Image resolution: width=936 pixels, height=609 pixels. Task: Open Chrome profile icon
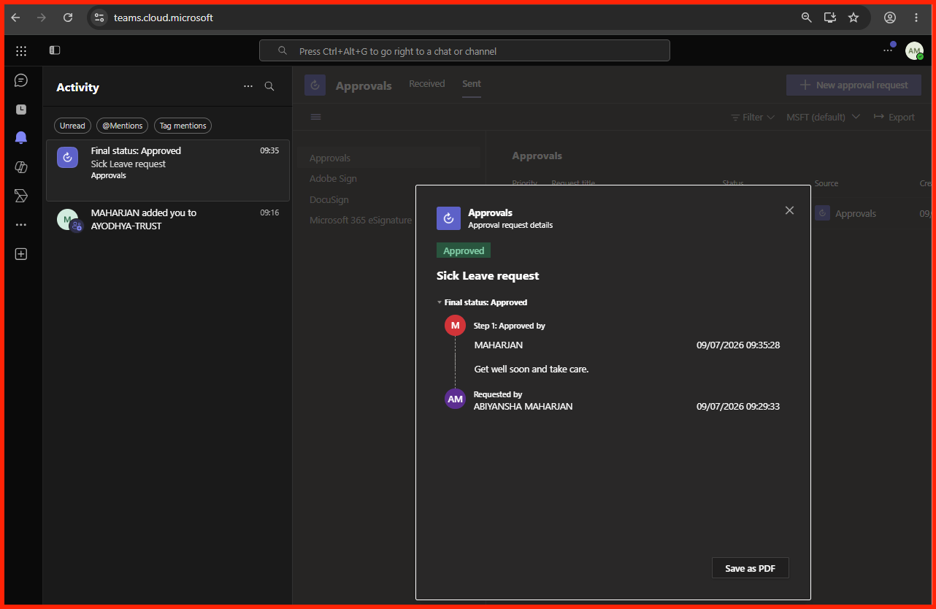coord(889,18)
